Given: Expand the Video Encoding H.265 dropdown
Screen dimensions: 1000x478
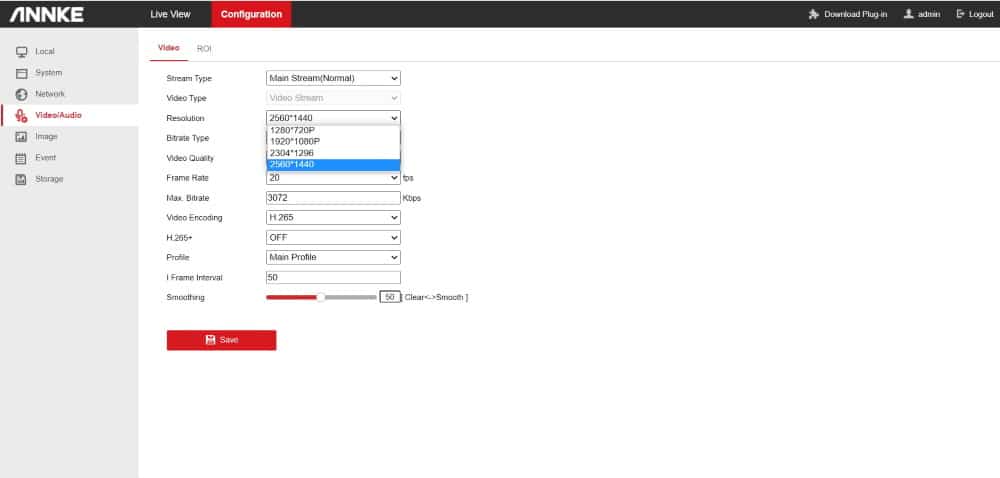Looking at the screenshot, I should point(333,217).
